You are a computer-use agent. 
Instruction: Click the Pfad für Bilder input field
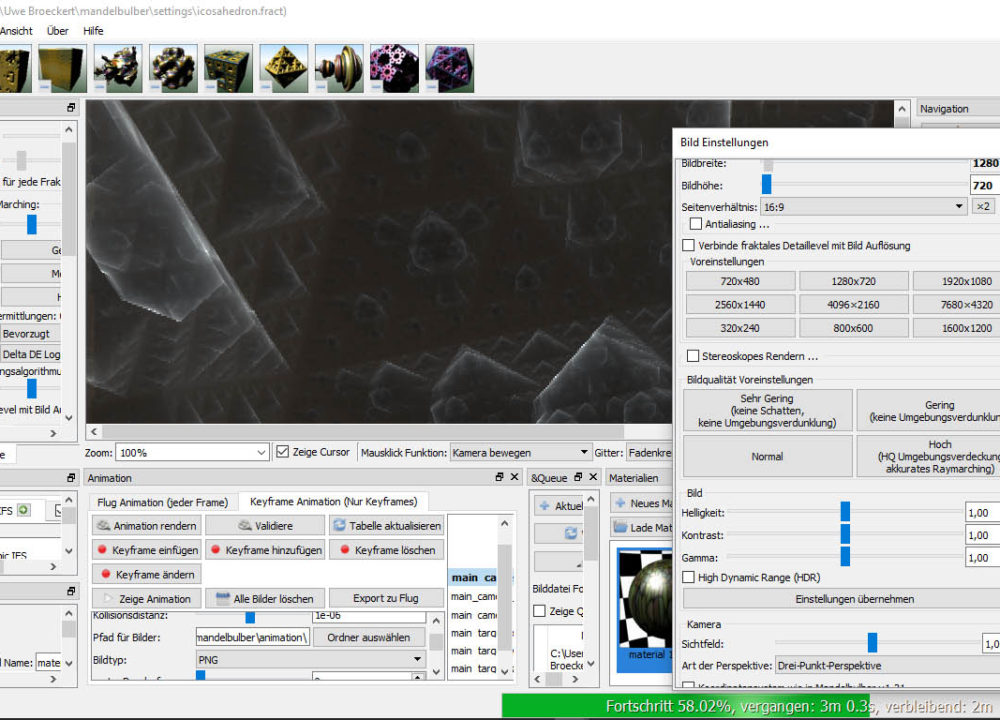(253, 637)
